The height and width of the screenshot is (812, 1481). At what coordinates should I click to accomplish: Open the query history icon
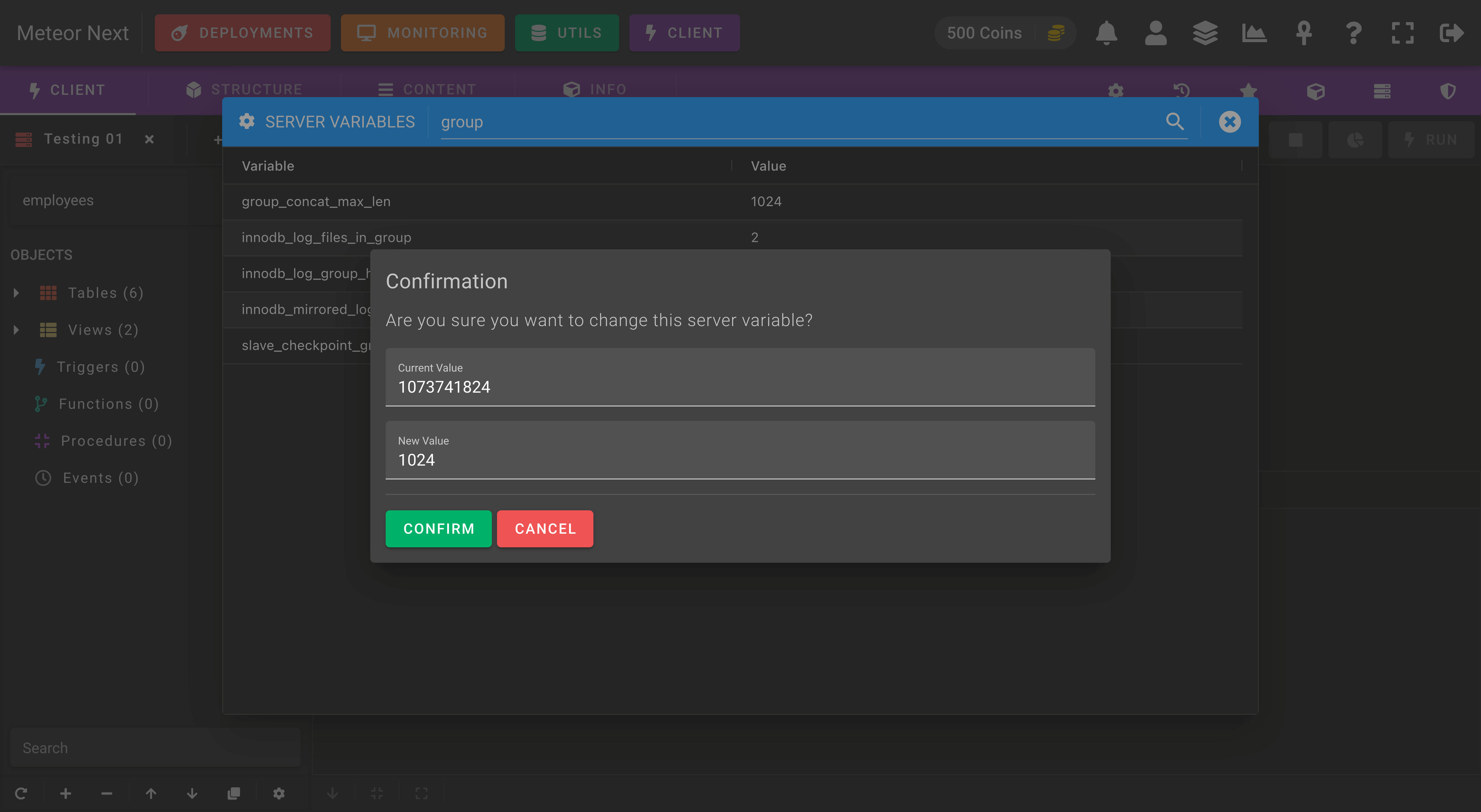coord(1181,91)
